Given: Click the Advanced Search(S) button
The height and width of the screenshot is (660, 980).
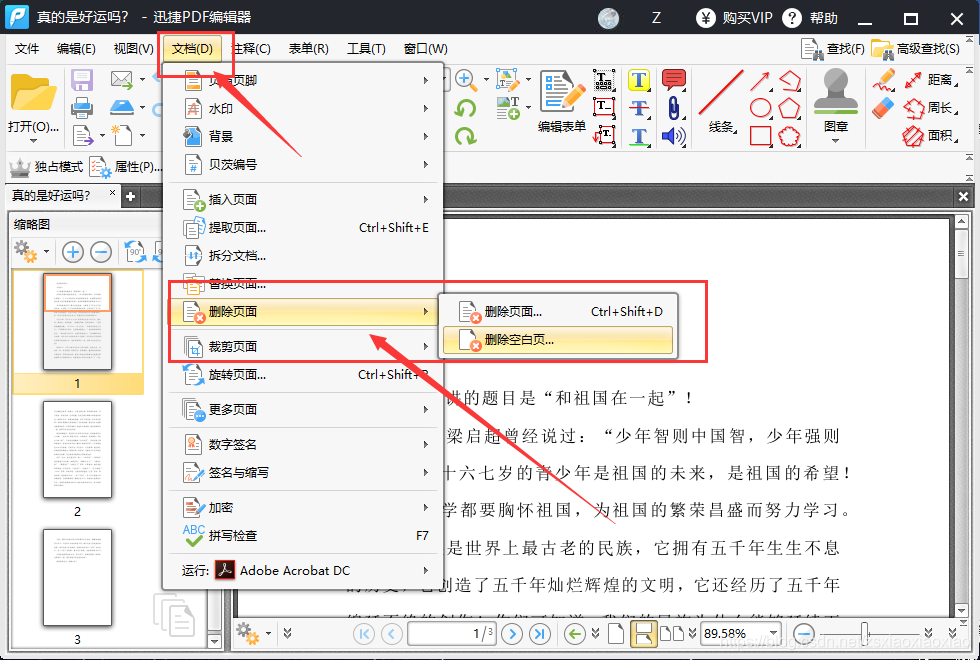Looking at the screenshot, I should tap(916, 49).
